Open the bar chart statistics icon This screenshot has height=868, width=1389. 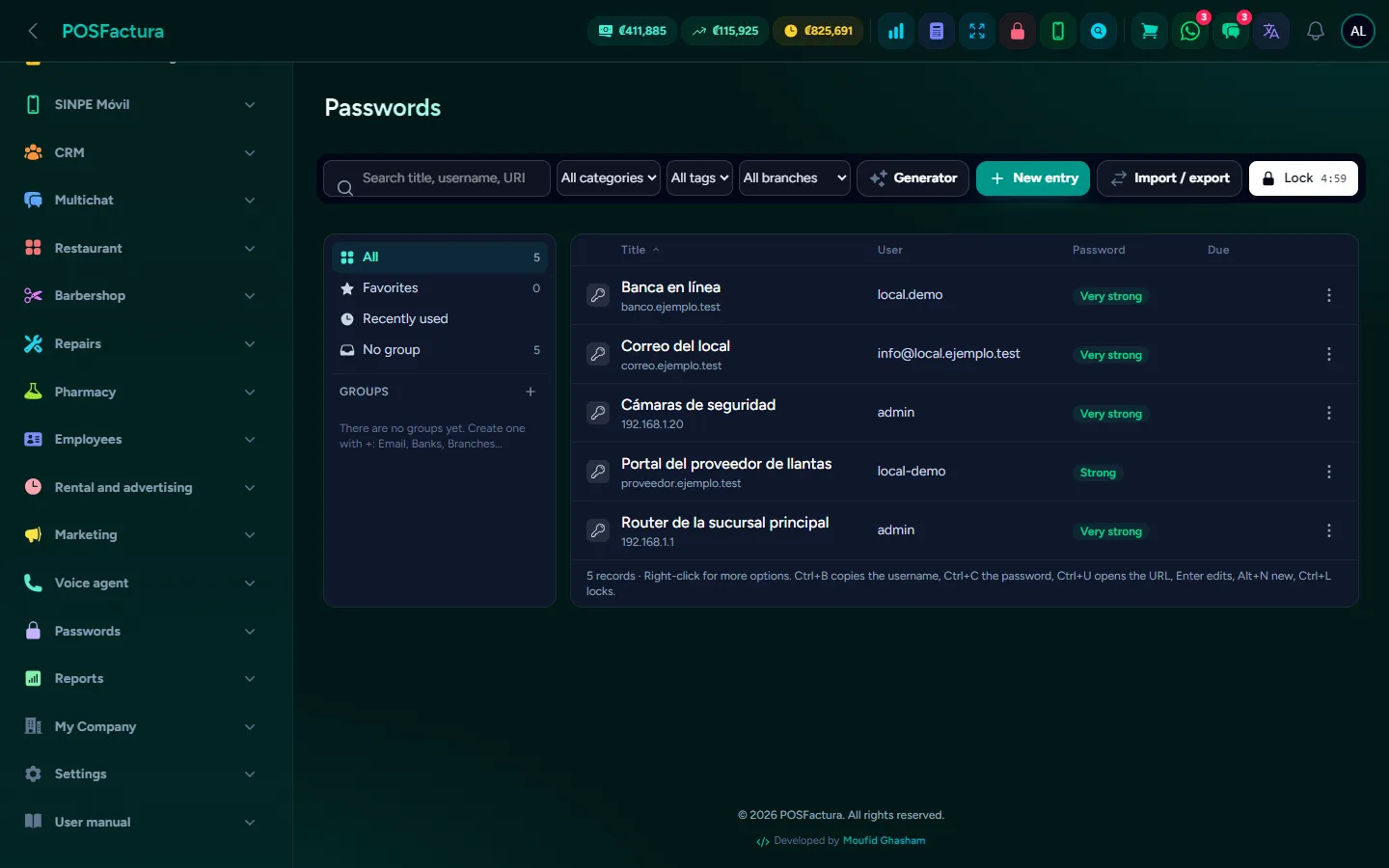click(896, 31)
